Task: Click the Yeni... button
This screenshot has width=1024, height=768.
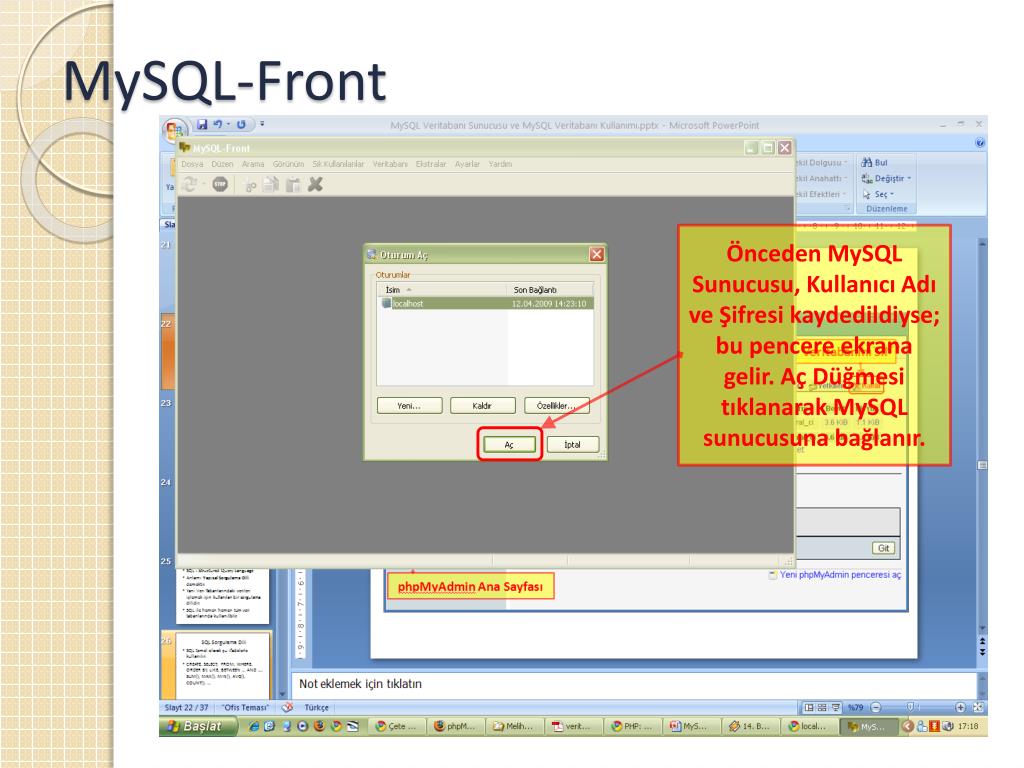Action: point(409,406)
